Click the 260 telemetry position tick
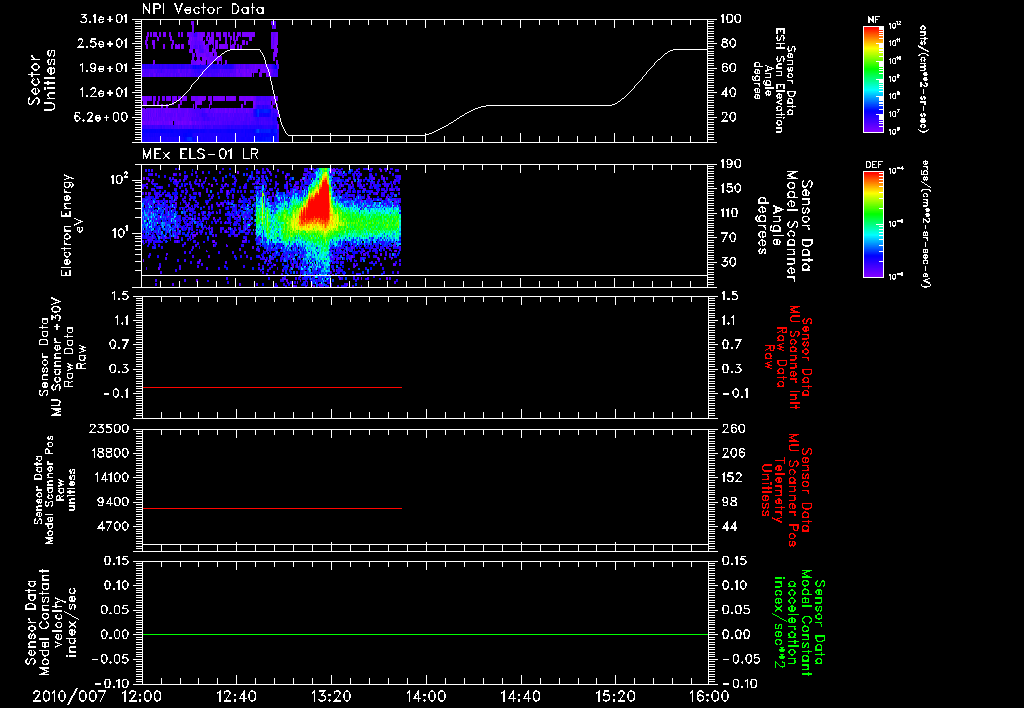 point(731,428)
